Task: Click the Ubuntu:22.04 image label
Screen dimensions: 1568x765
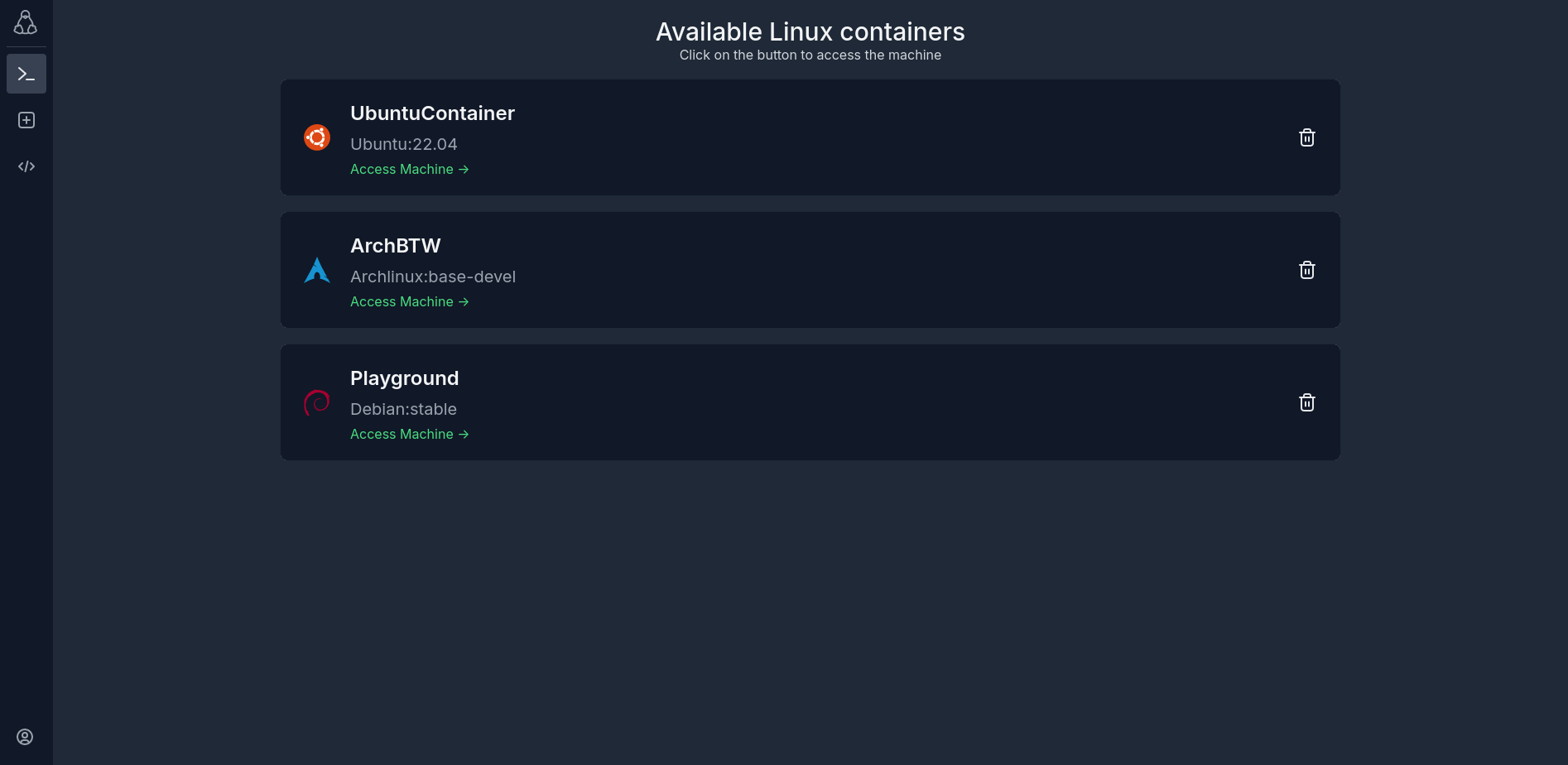Action: 404,143
